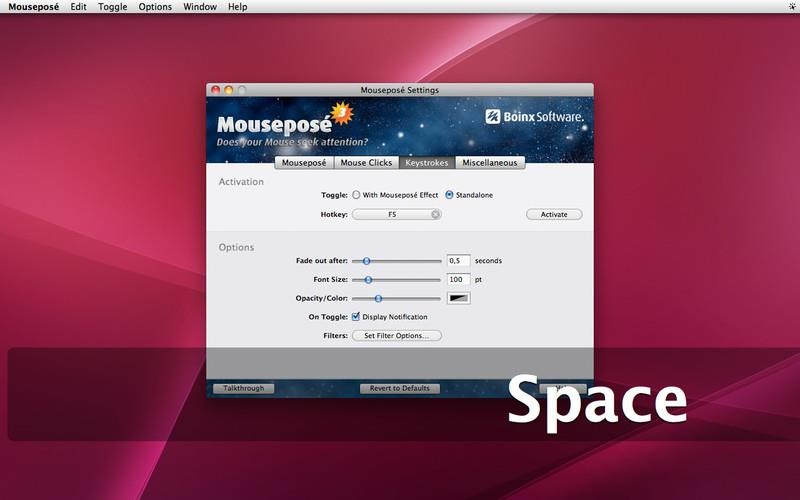Start the Talkthrough
Image resolution: width=800 pixels, height=500 pixels.
(x=243, y=388)
